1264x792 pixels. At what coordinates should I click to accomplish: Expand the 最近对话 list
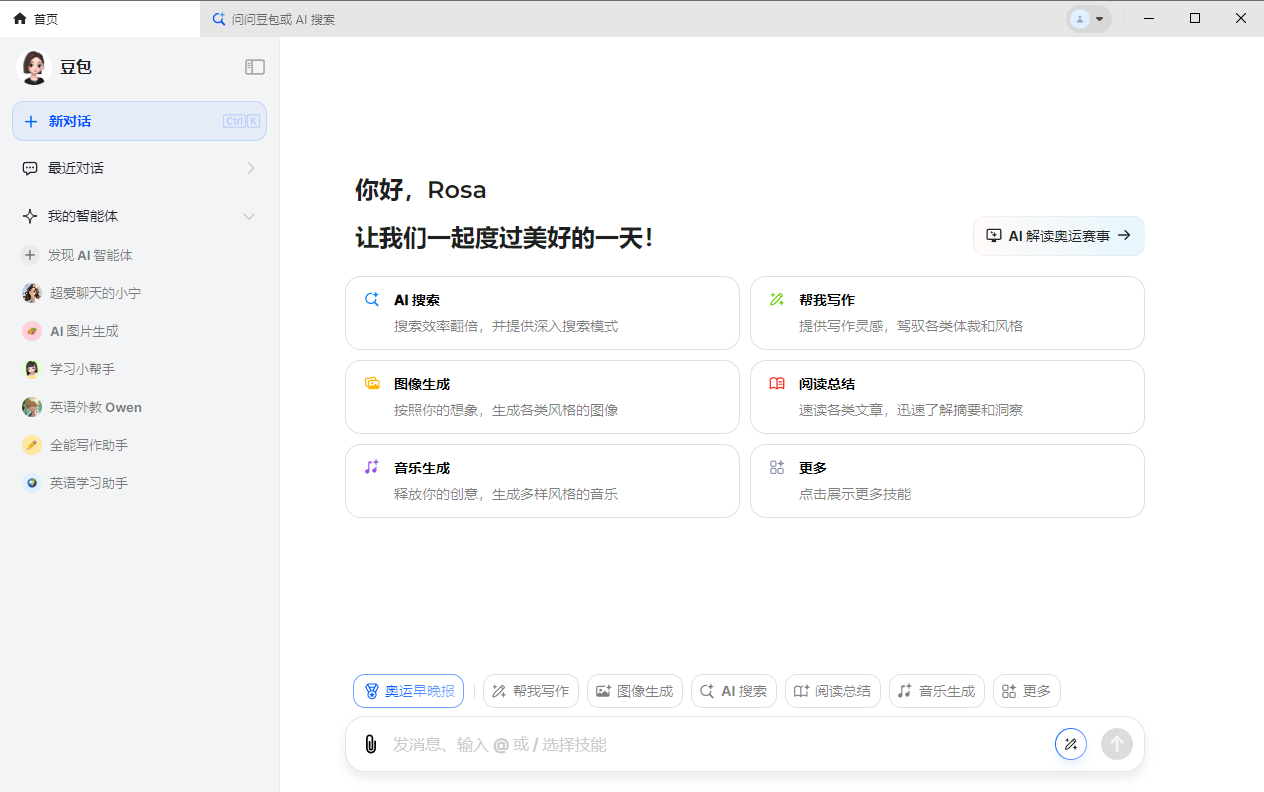pyautogui.click(x=250, y=168)
